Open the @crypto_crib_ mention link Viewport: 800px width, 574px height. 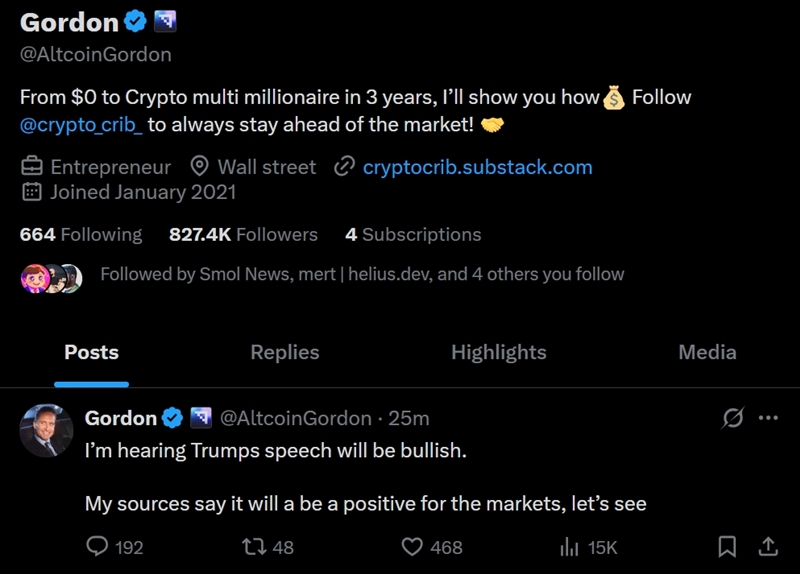pyautogui.click(x=81, y=126)
